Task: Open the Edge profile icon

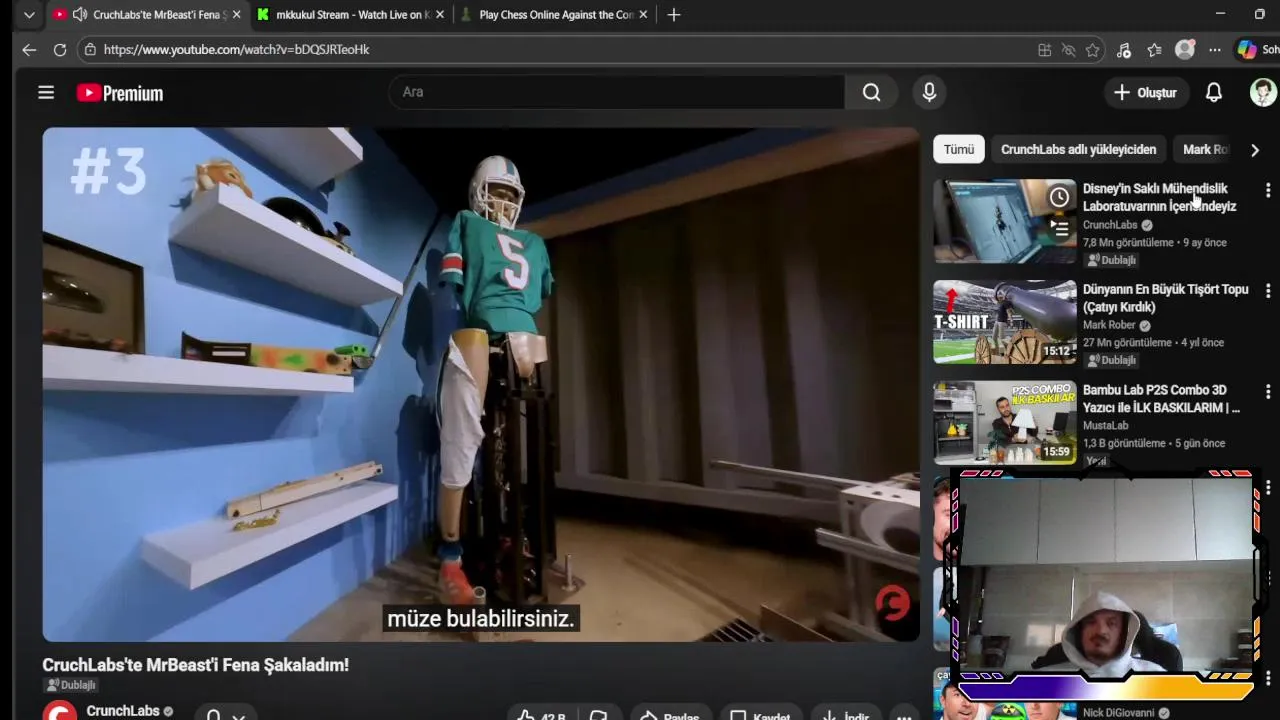Action: point(1185,50)
